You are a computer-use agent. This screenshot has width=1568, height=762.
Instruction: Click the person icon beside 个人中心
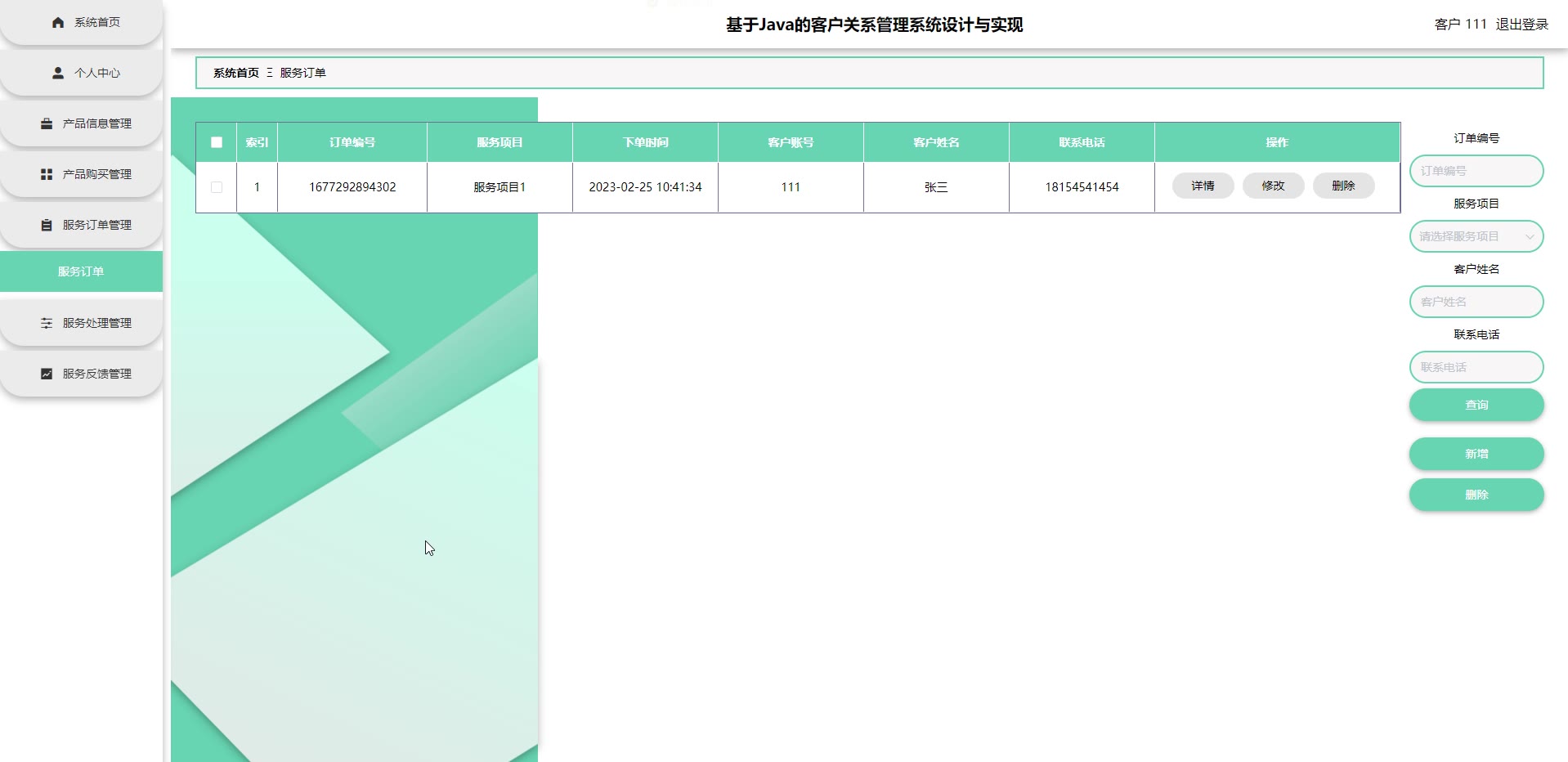click(x=58, y=73)
